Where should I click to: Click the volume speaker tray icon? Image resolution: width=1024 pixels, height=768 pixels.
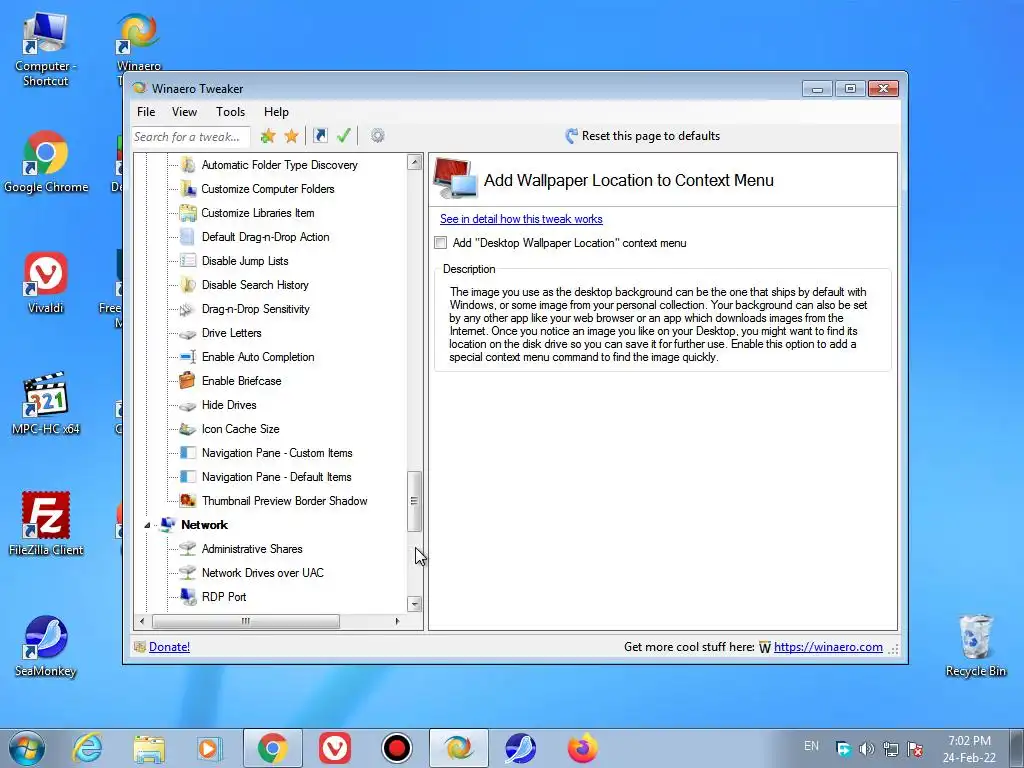867,749
